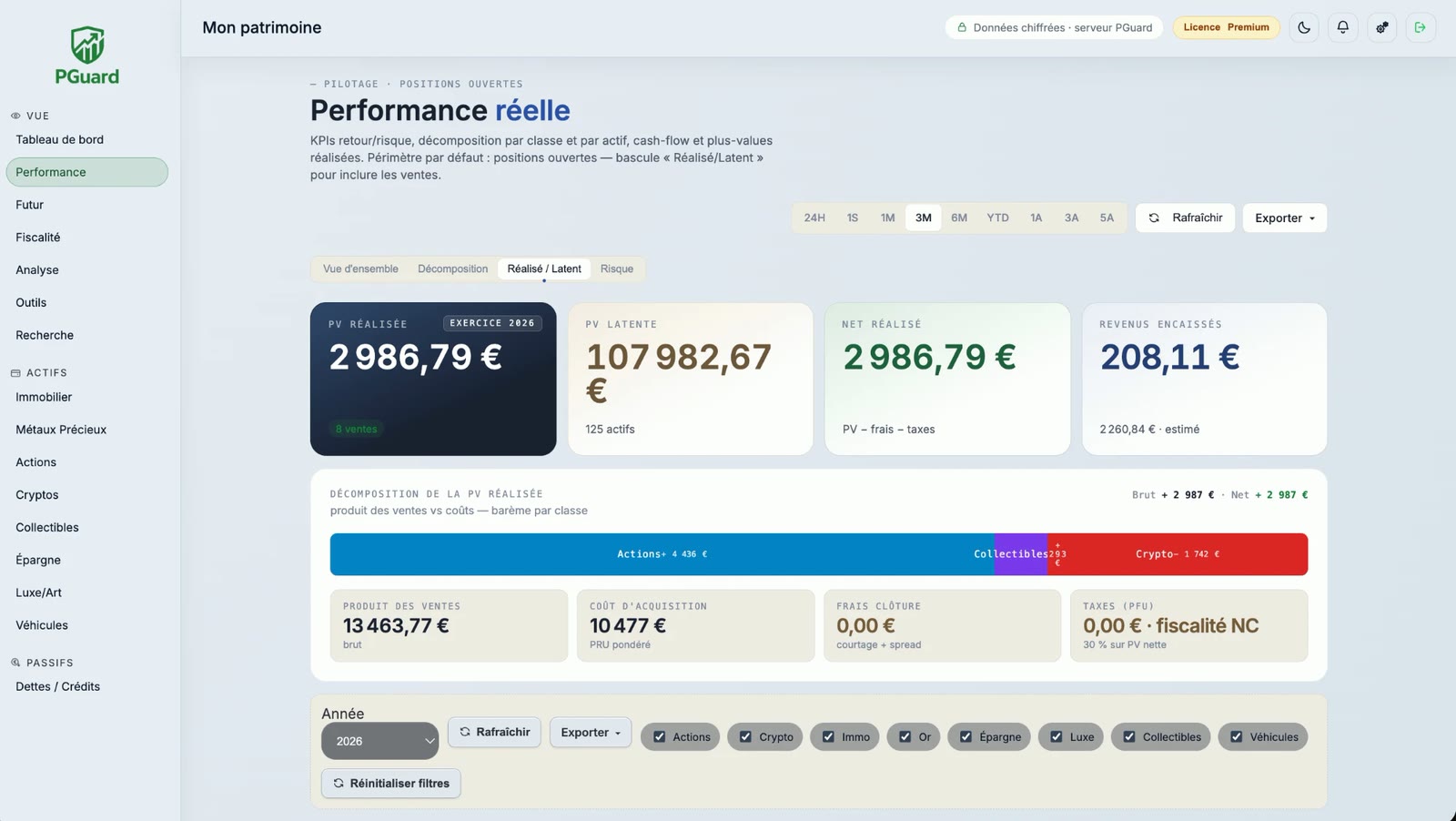Uncheck the Véhicules filter
Viewport: 1456px width, 821px height.
[x=1236, y=736]
